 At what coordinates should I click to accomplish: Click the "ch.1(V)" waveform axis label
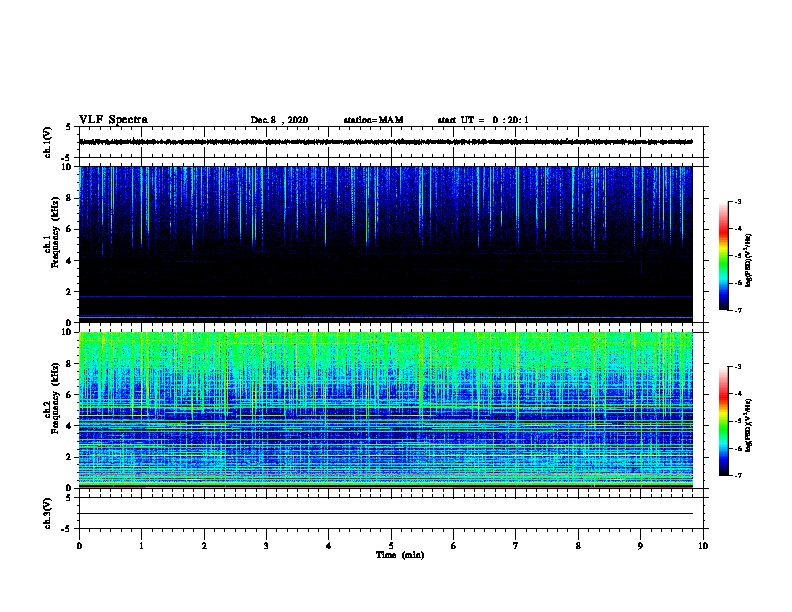pyautogui.click(x=47, y=142)
